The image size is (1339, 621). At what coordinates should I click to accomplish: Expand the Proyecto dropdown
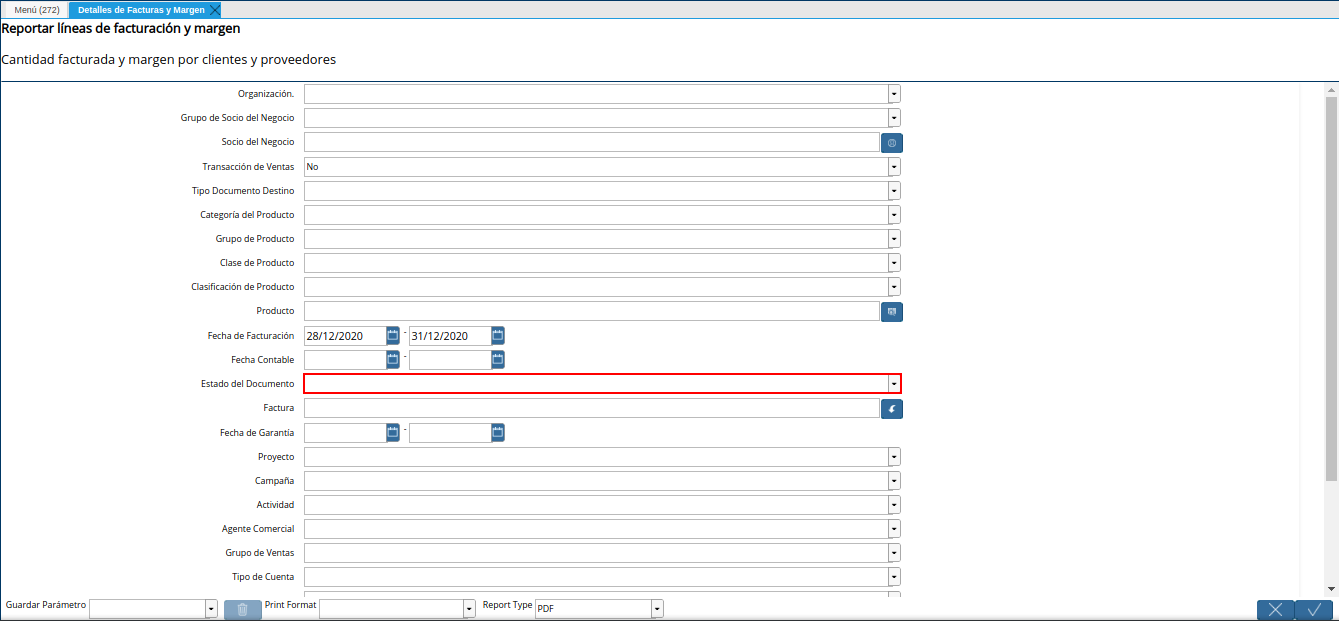point(894,457)
